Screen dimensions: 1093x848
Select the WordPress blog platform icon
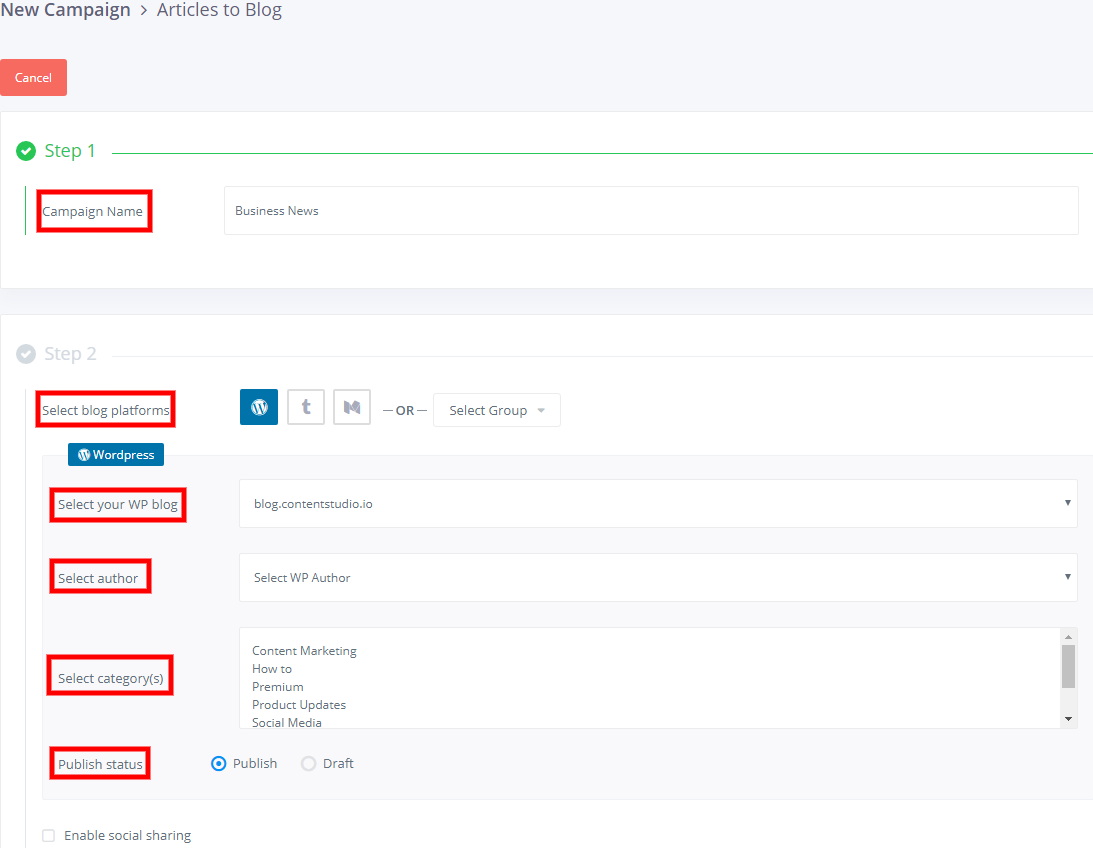[x=259, y=407]
